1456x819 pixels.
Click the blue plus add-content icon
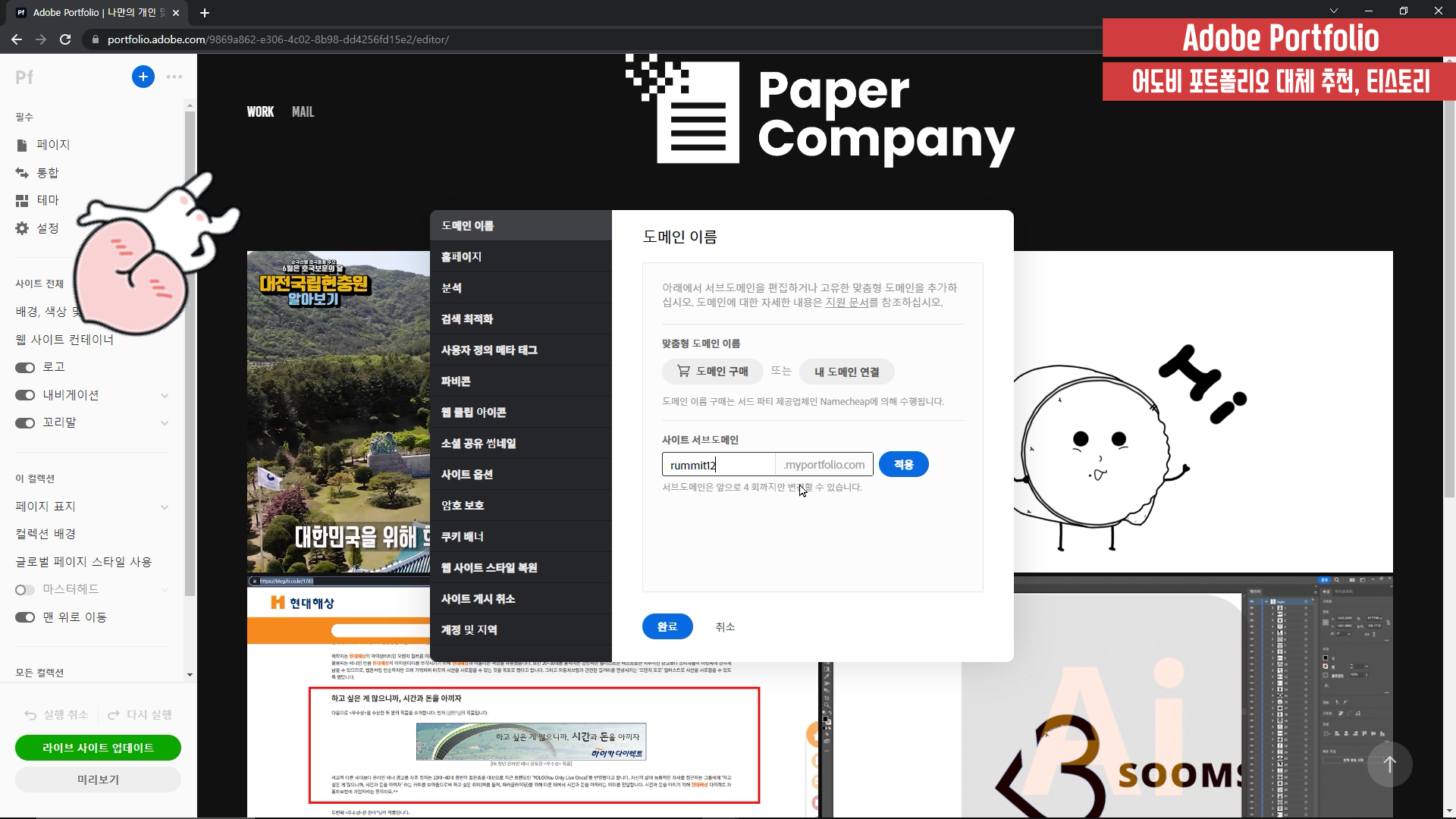143,77
